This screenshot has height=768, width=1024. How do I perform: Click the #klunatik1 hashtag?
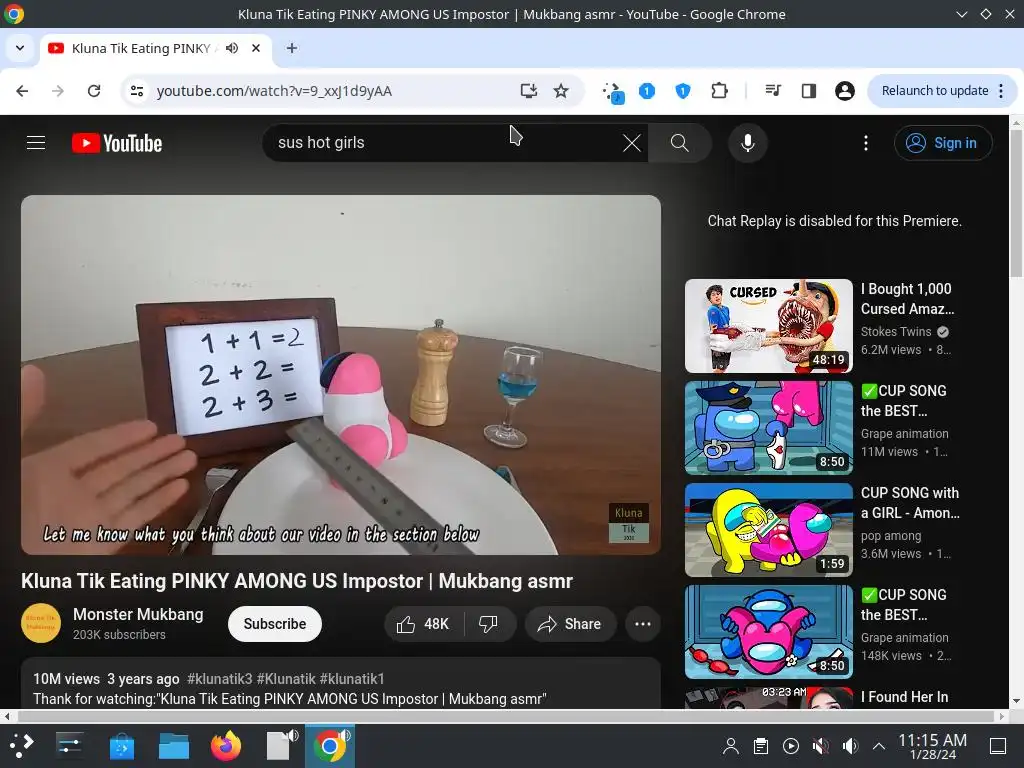(352, 679)
